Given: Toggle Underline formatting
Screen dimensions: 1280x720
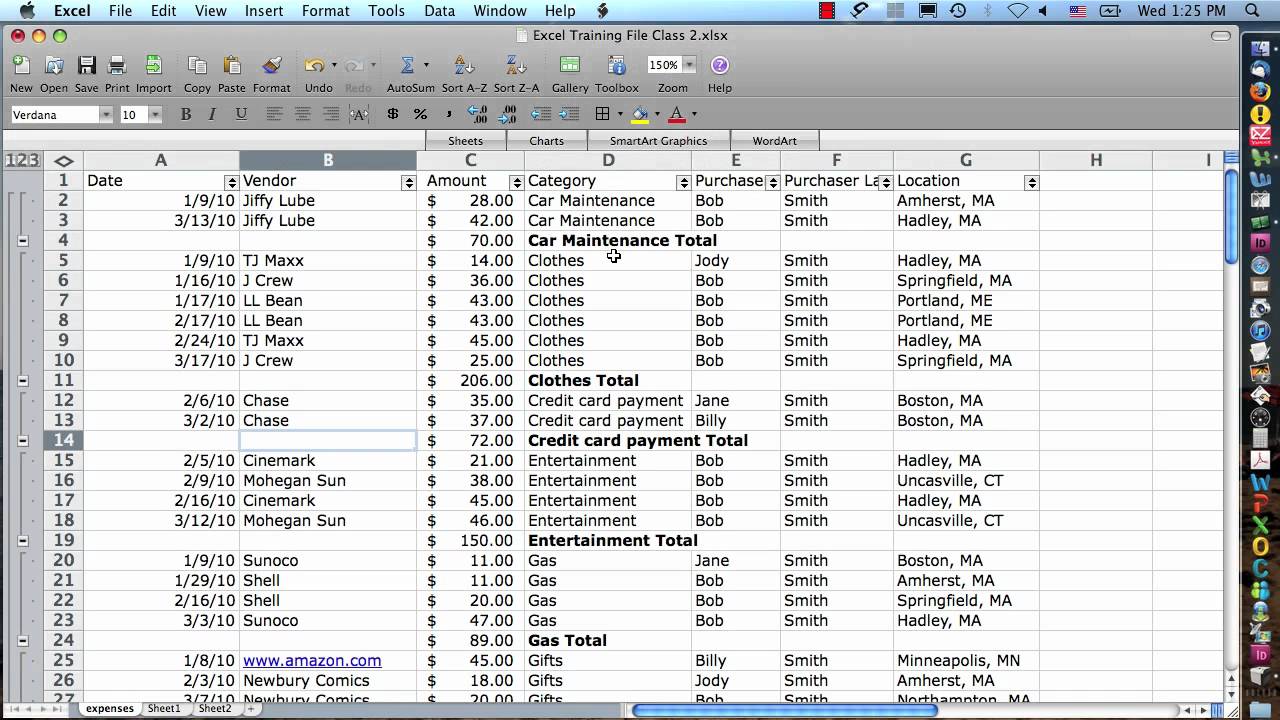Looking at the screenshot, I should 241,115.
